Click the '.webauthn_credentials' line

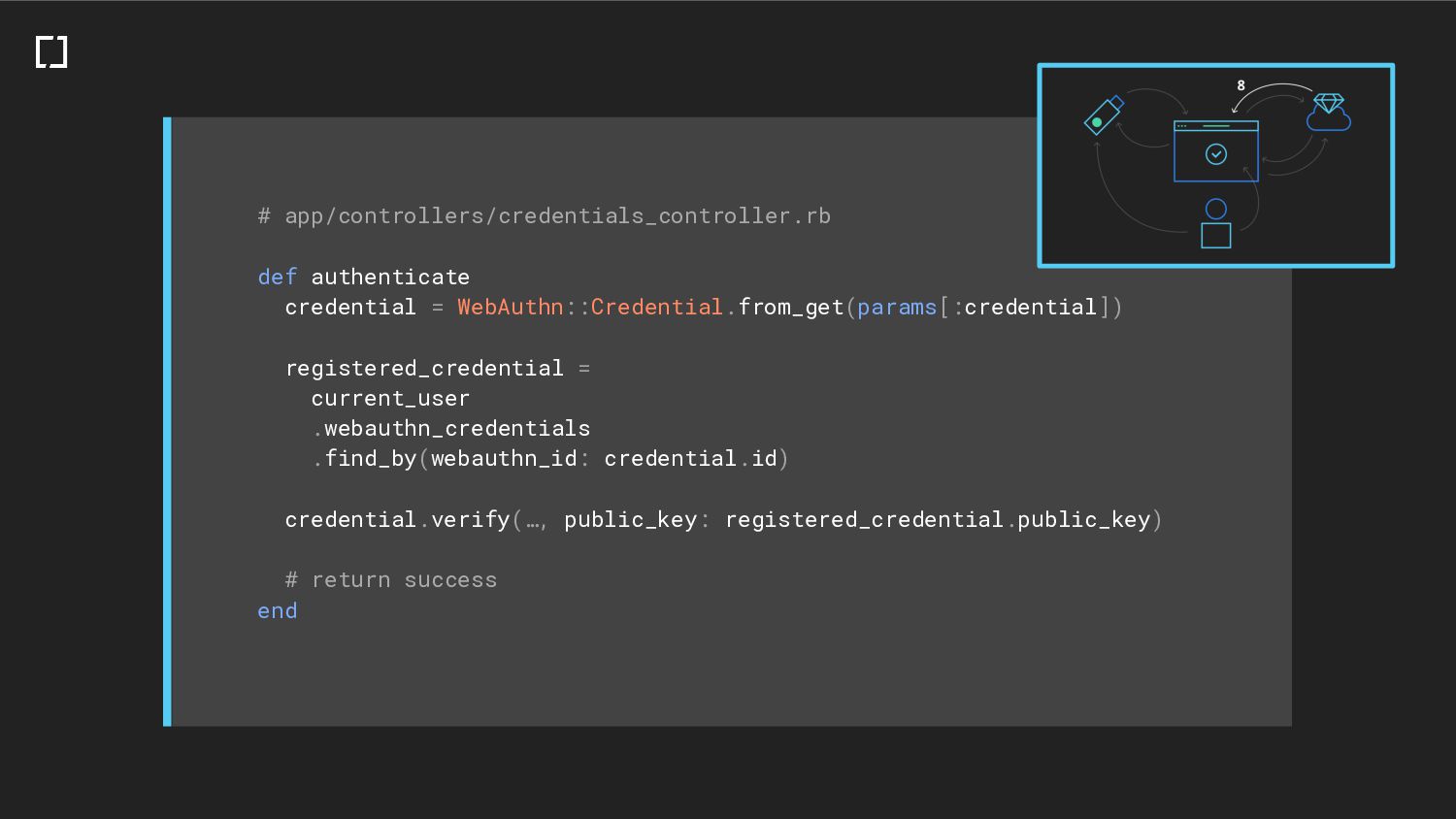click(451, 428)
